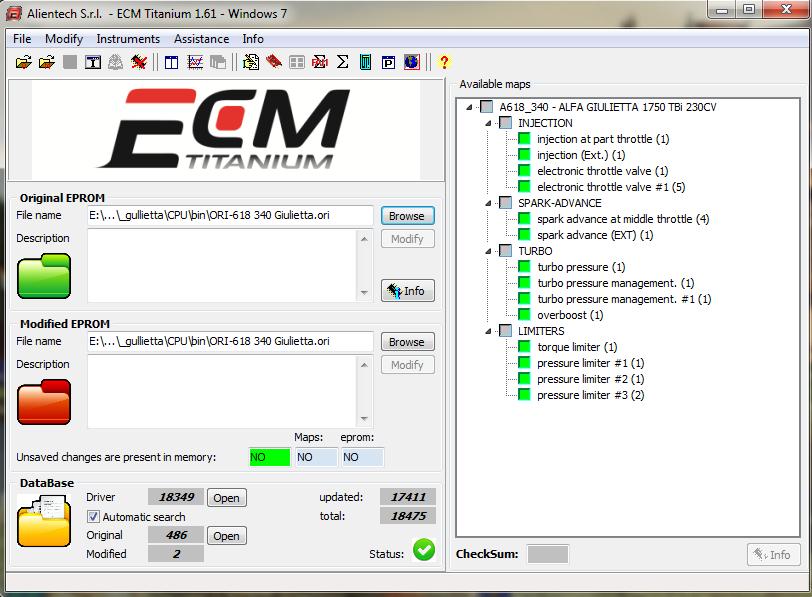Click down arrow of Modified description scrollbar
This screenshot has height=597, width=812.
click(x=365, y=418)
